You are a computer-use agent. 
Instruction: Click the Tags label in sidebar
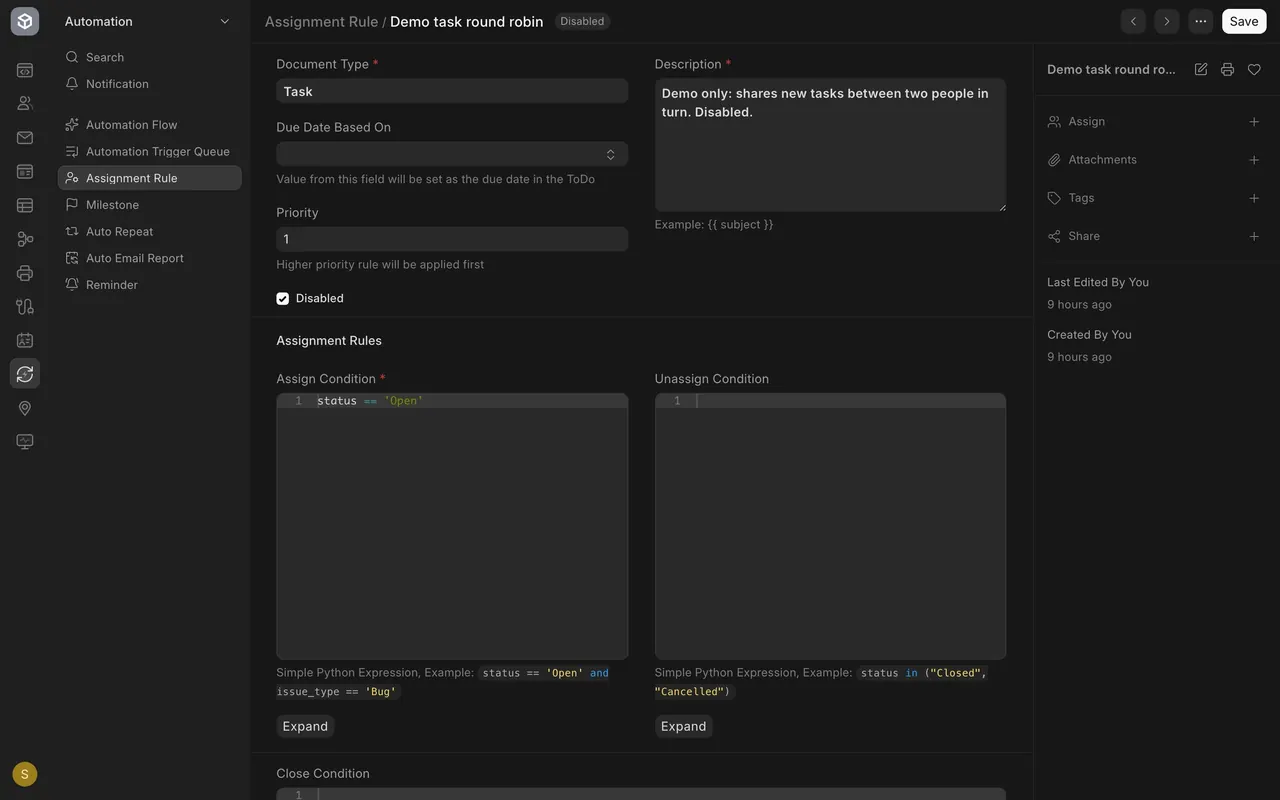pos(1081,198)
